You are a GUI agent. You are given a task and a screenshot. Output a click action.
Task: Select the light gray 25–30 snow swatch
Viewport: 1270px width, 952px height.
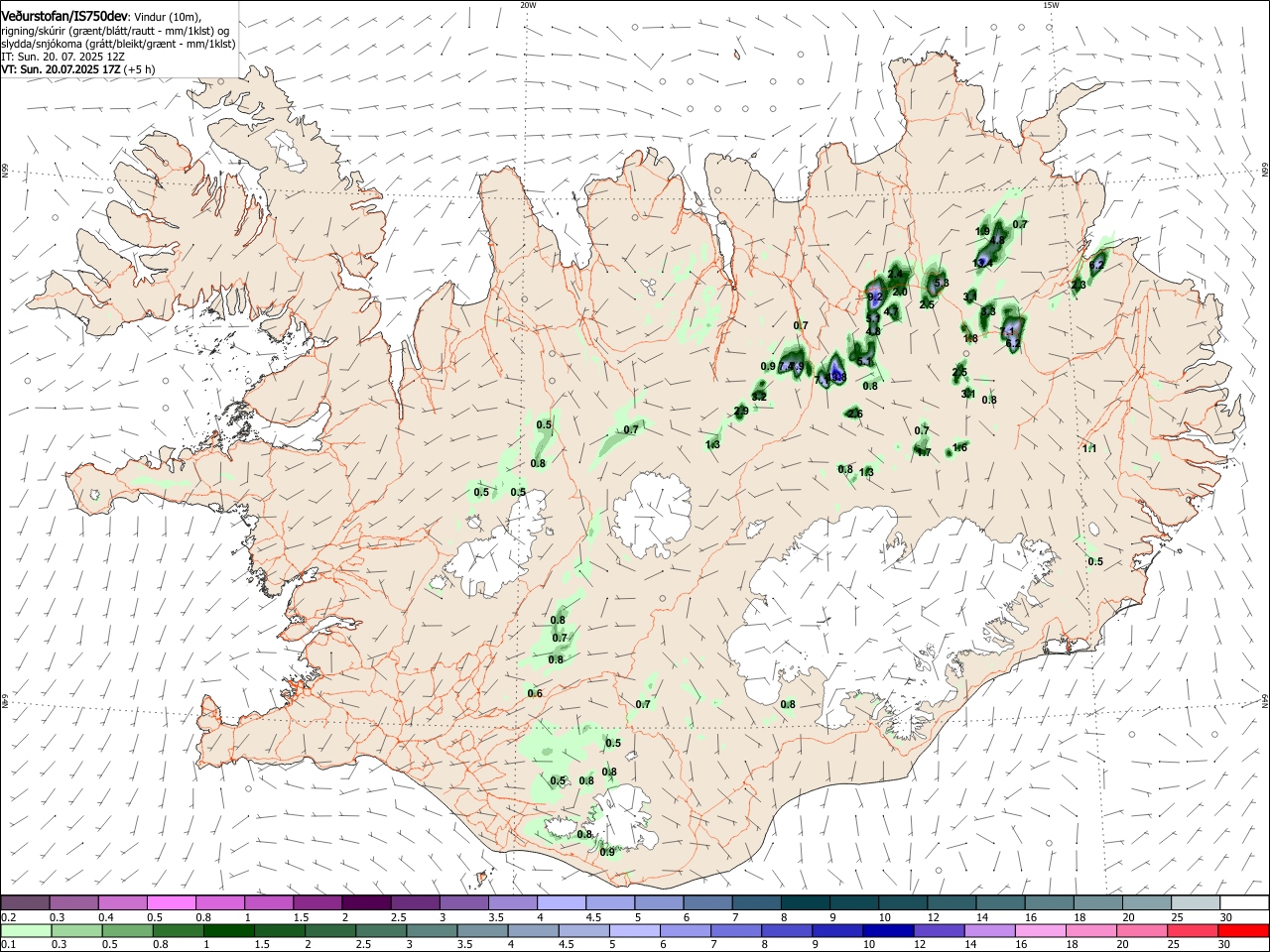point(1196,902)
